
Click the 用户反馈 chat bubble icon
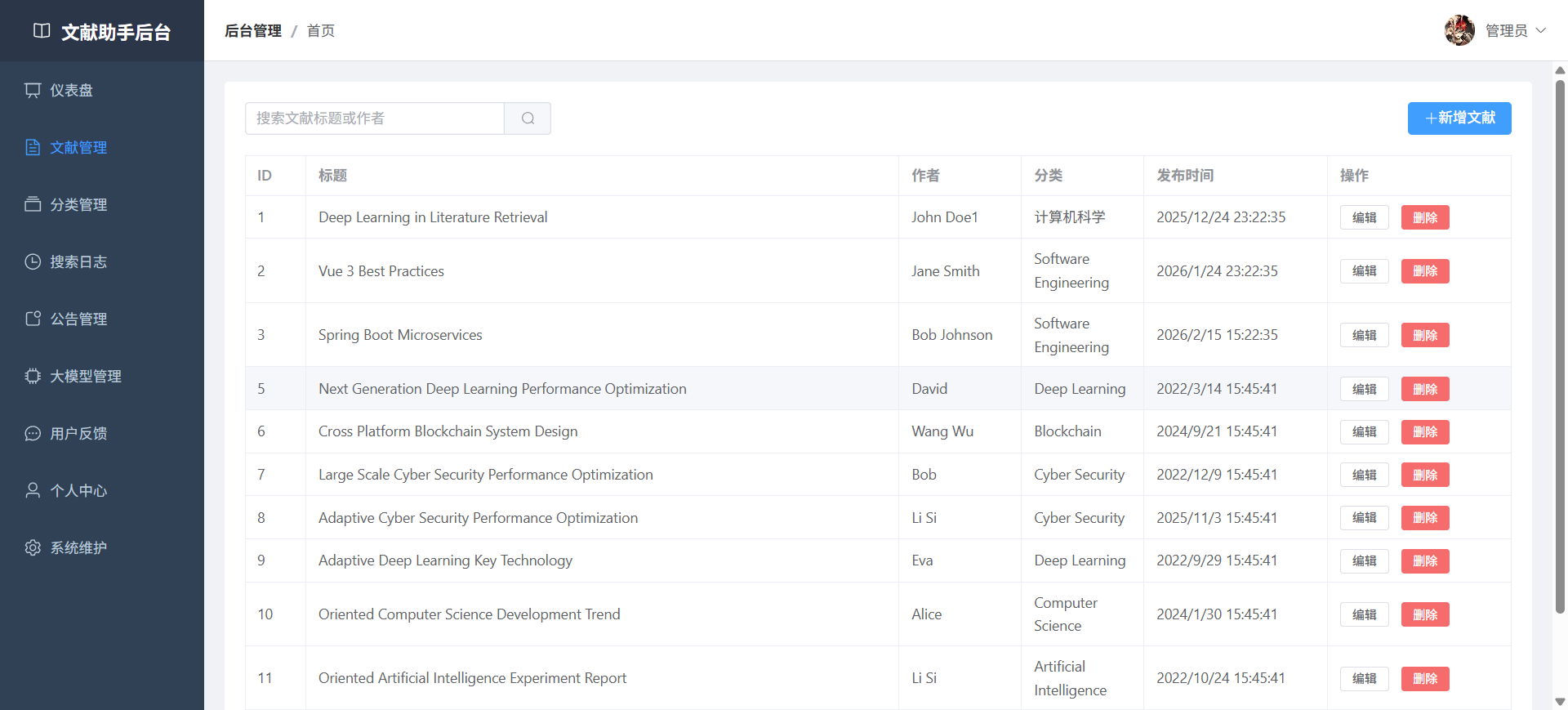tap(33, 433)
